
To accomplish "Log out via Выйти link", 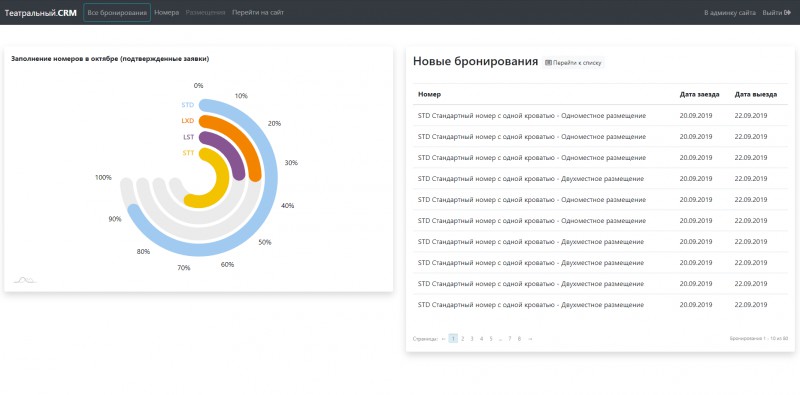I will click(776, 13).
